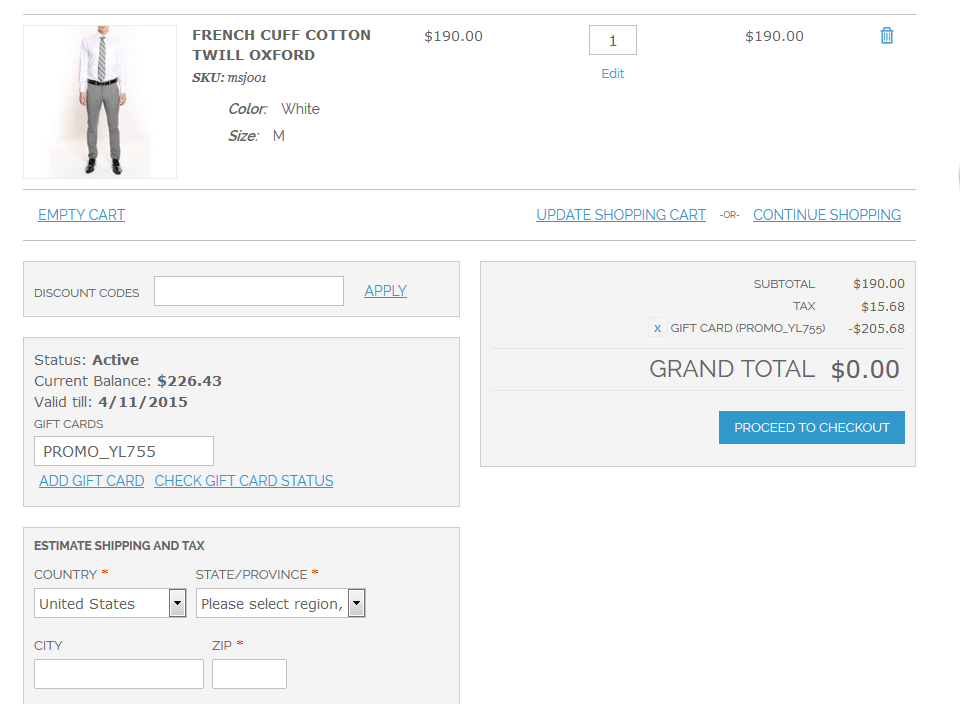This screenshot has height=704, width=960.
Task: Add the entered gift card
Action: [91, 480]
